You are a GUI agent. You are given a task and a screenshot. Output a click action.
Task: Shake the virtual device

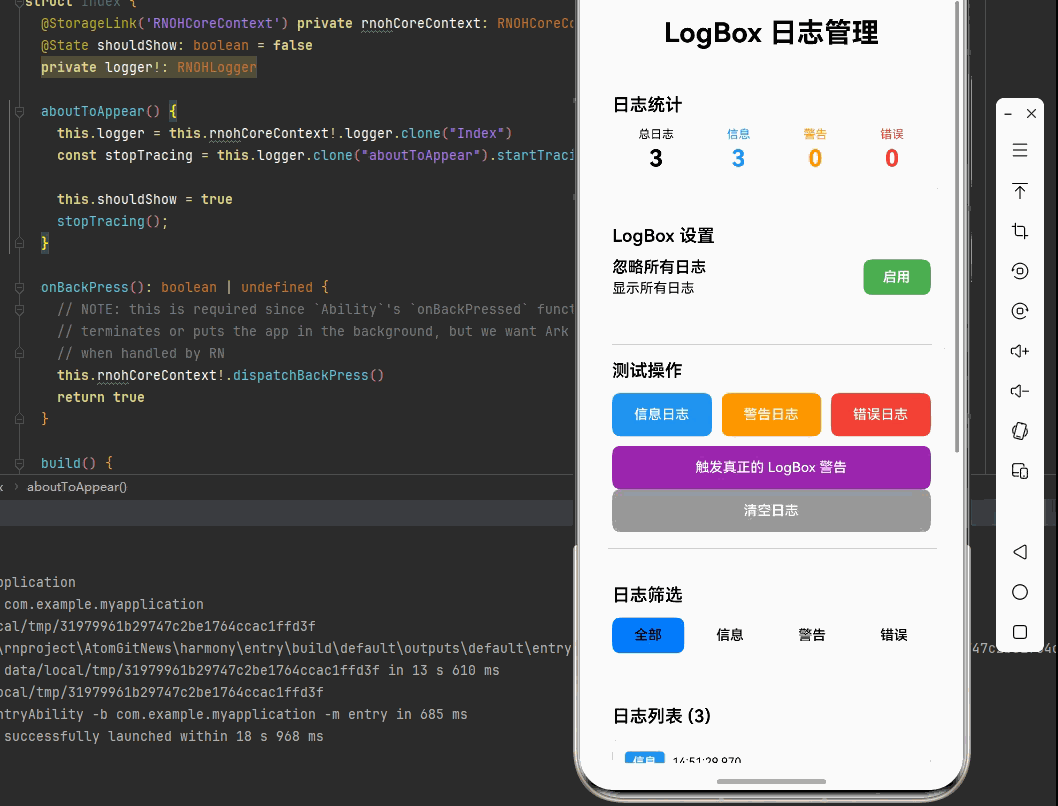coord(1020,431)
